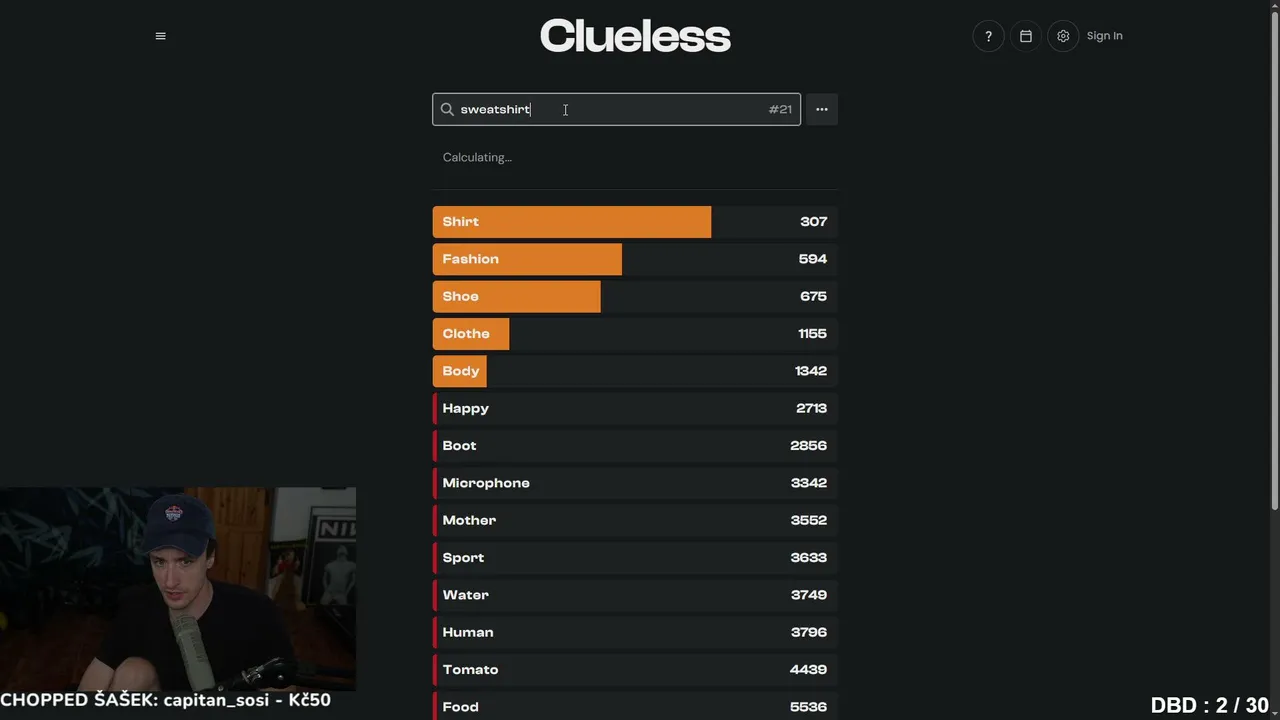Focus the guess input containing sweatshirt

point(616,109)
